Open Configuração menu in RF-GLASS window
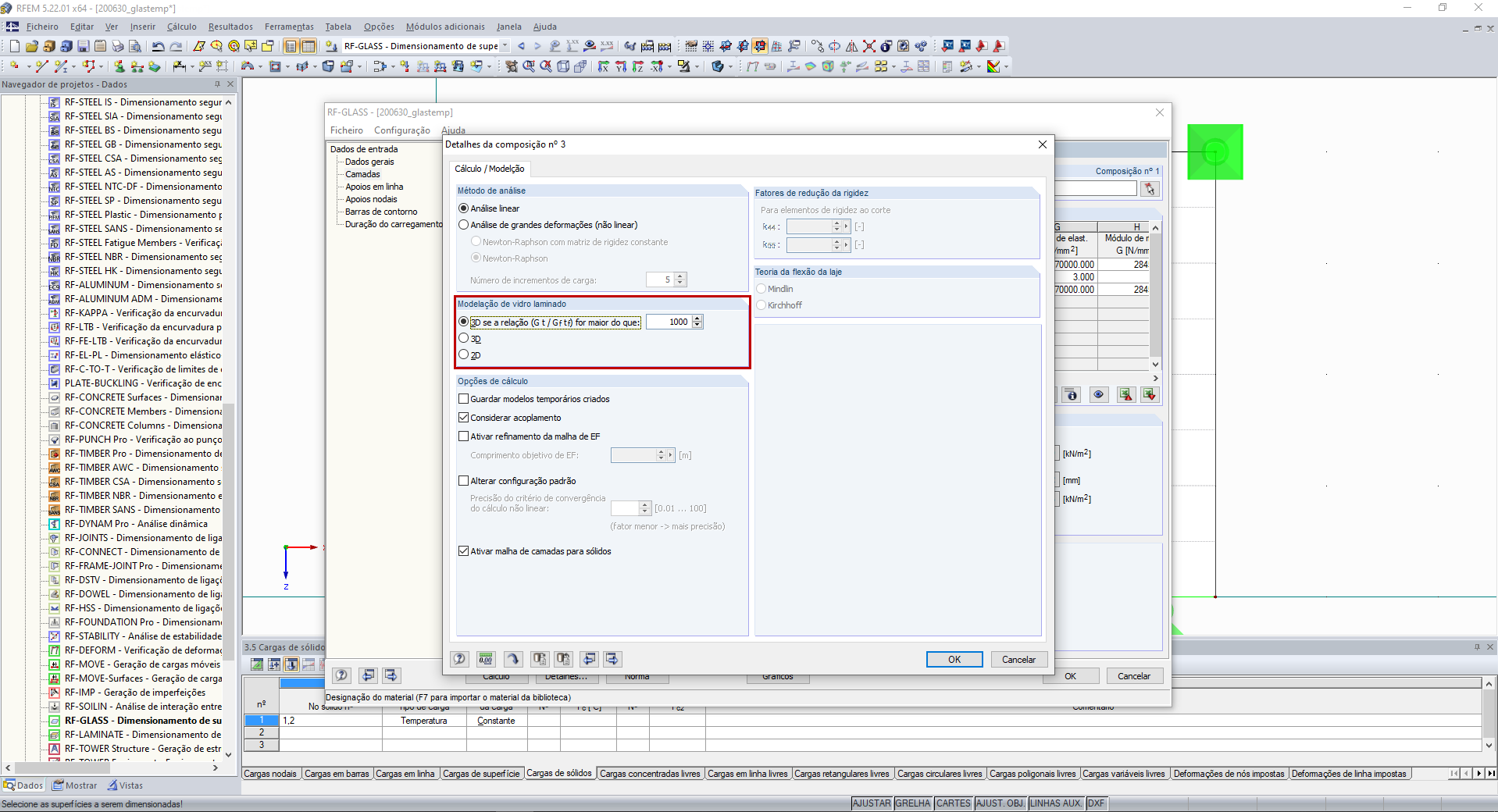This screenshot has height=812, width=1498. point(402,130)
